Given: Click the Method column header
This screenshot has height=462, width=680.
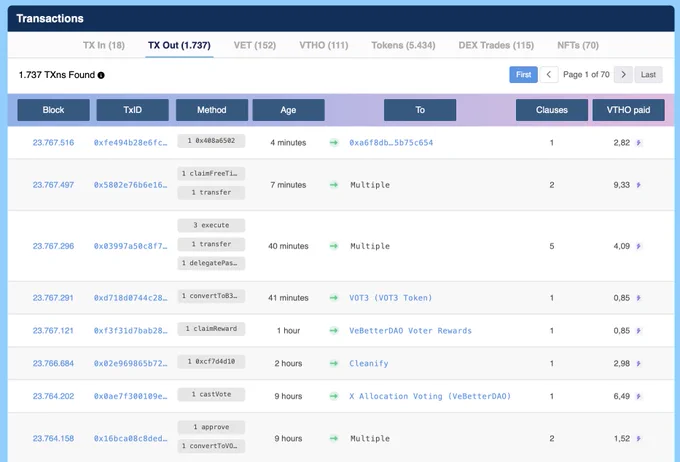Looking at the screenshot, I should point(212,110).
